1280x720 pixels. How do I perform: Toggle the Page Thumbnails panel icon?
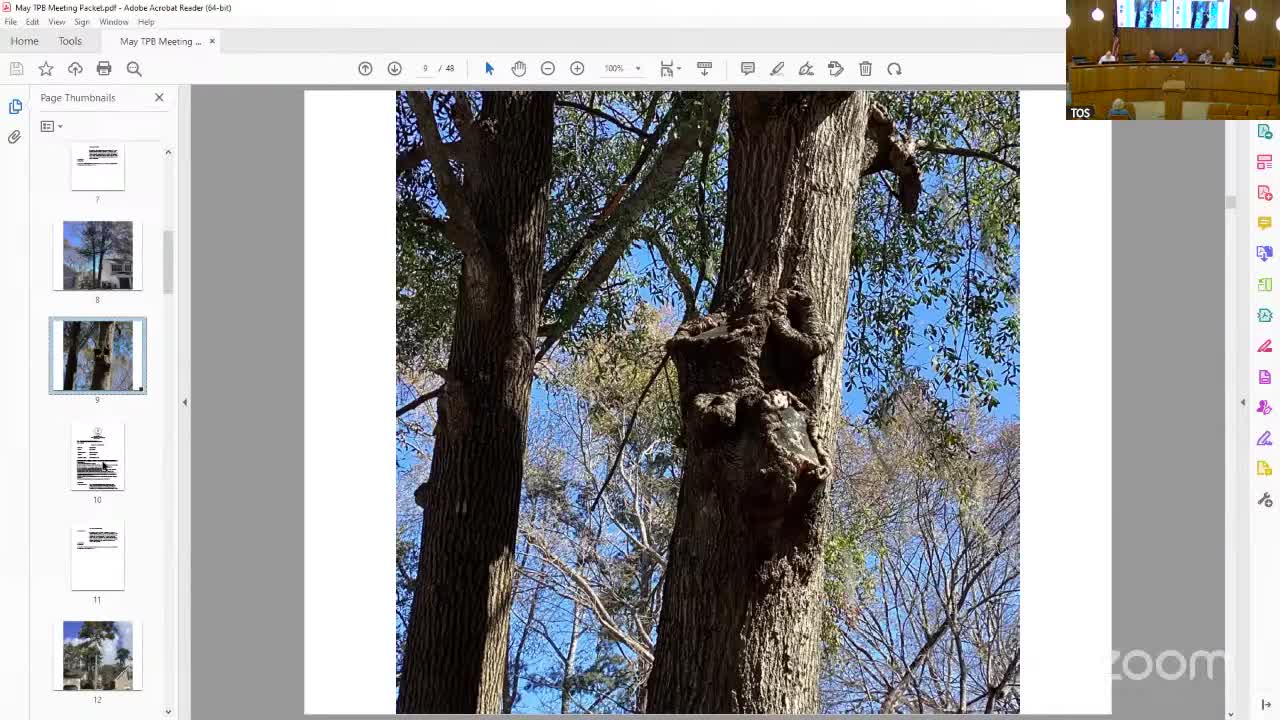(x=15, y=106)
